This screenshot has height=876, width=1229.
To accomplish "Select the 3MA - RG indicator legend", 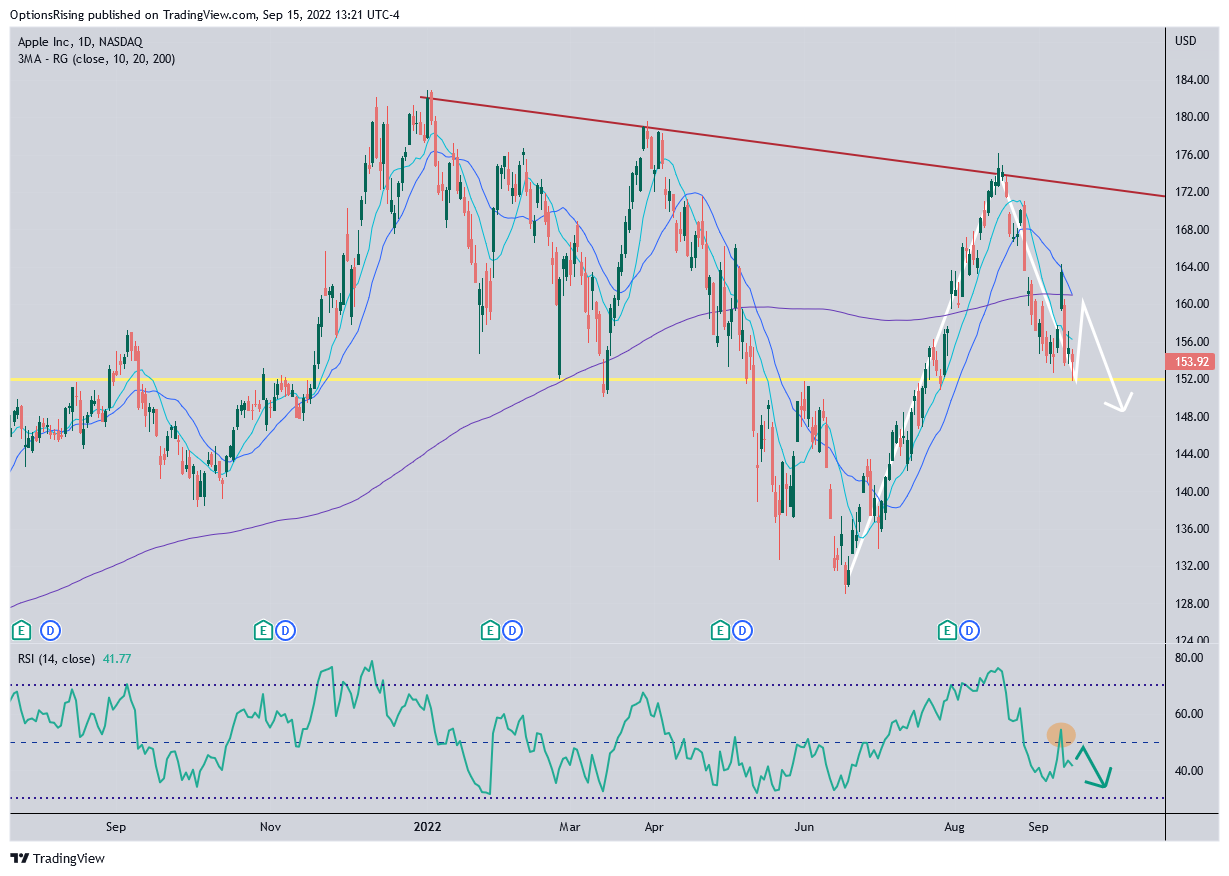I will tap(96, 59).
